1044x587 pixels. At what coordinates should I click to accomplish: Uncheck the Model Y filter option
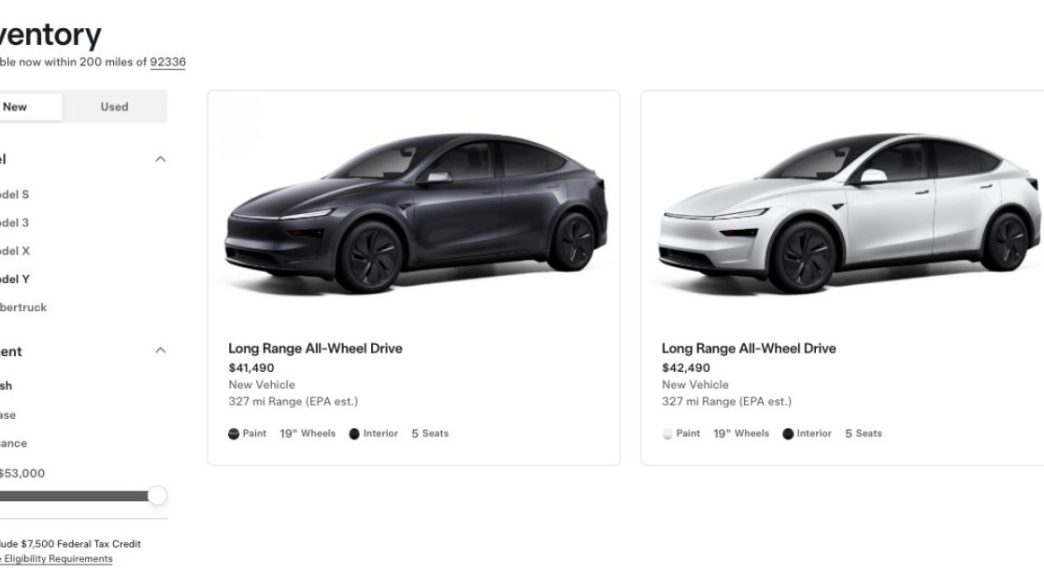click(x=14, y=279)
